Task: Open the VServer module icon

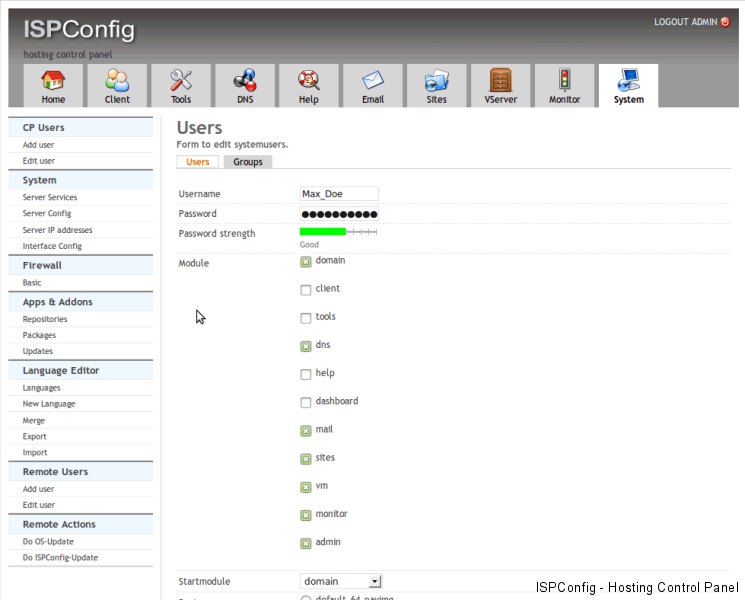Action: pos(500,80)
